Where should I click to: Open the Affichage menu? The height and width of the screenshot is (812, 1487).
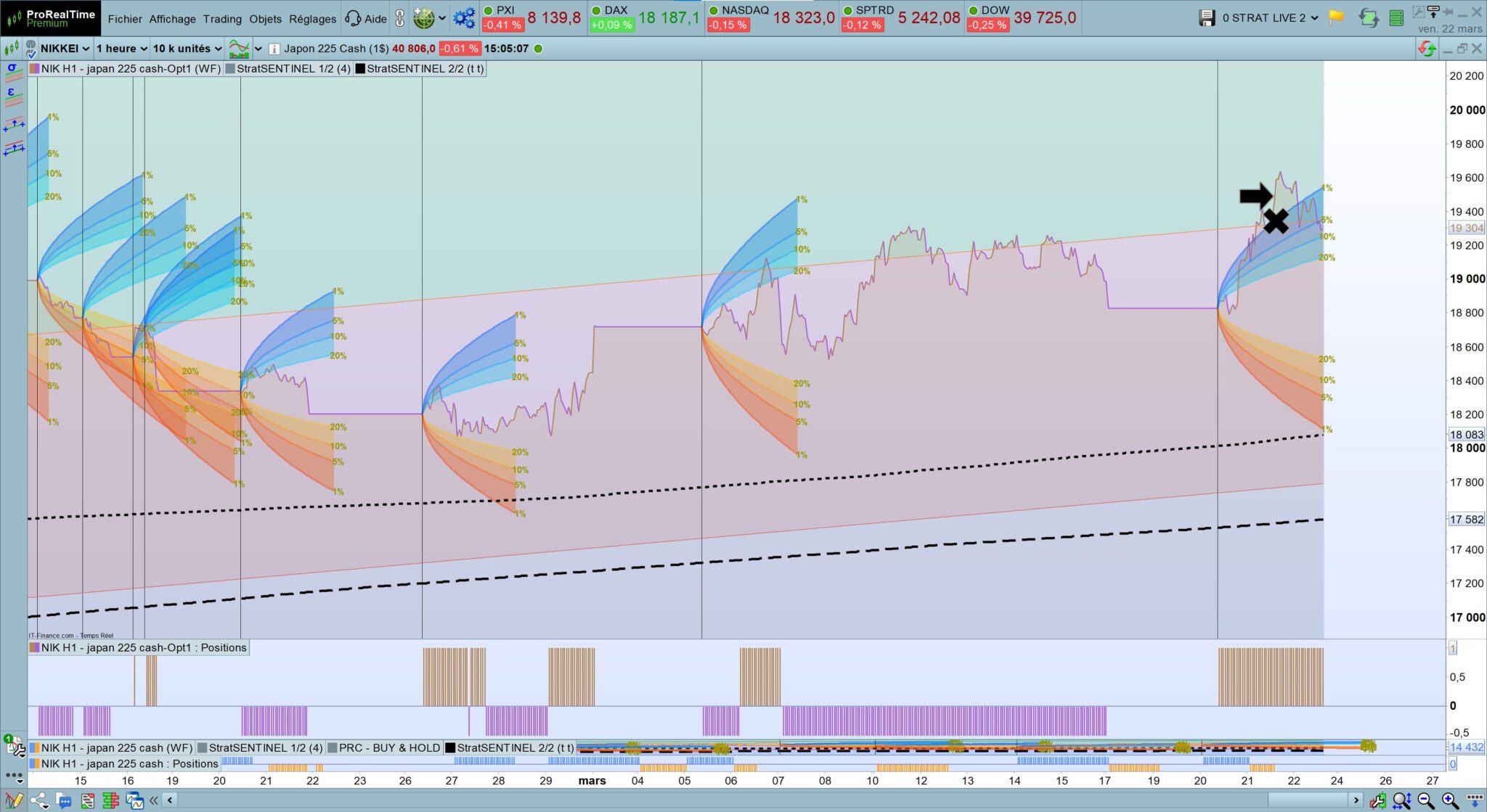click(172, 19)
